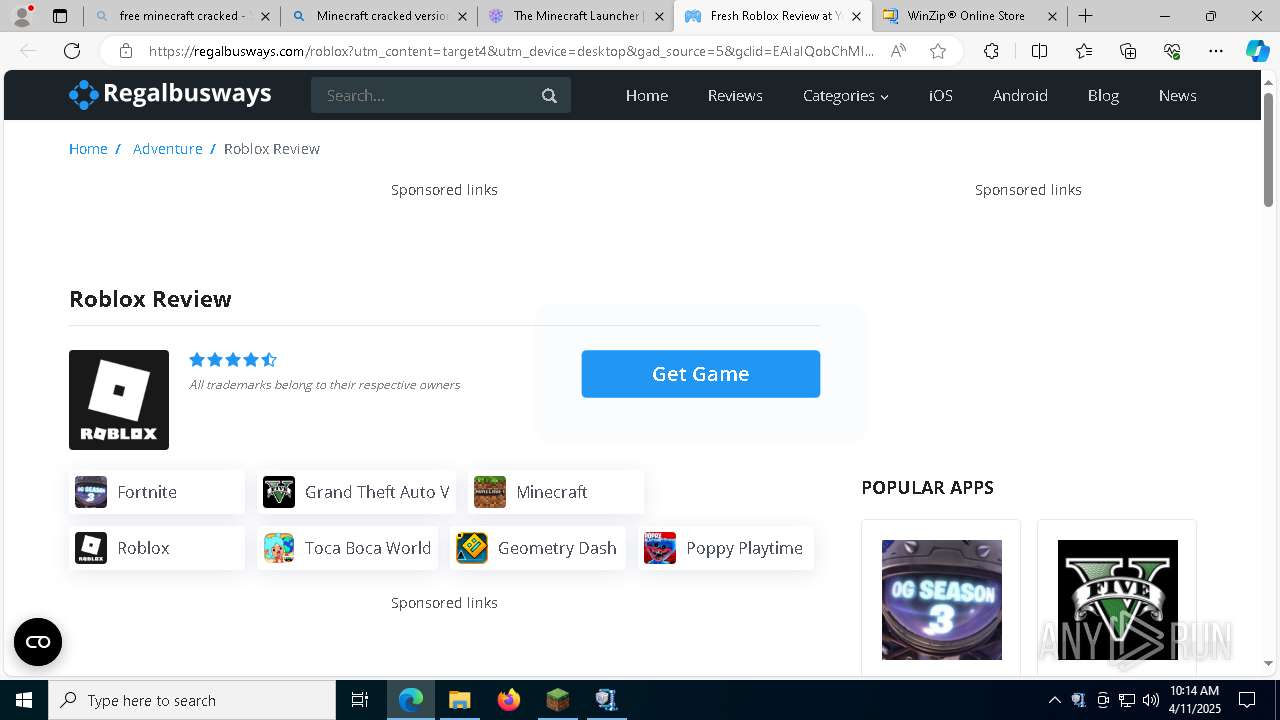Toggle Split screen in Edge toolbar
Screen dimensions: 1280x720
[x=1039, y=51]
